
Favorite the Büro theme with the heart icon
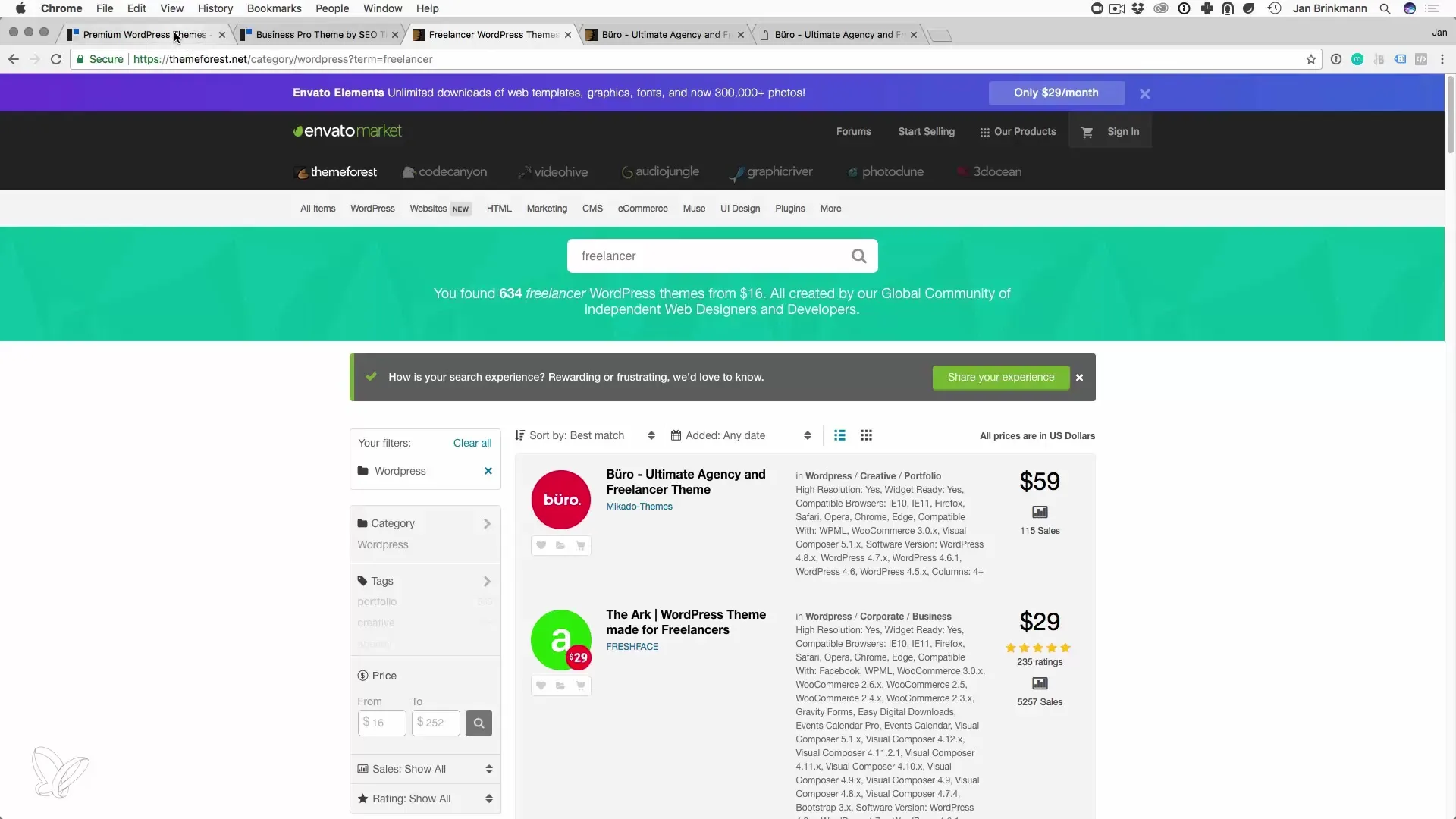541,545
